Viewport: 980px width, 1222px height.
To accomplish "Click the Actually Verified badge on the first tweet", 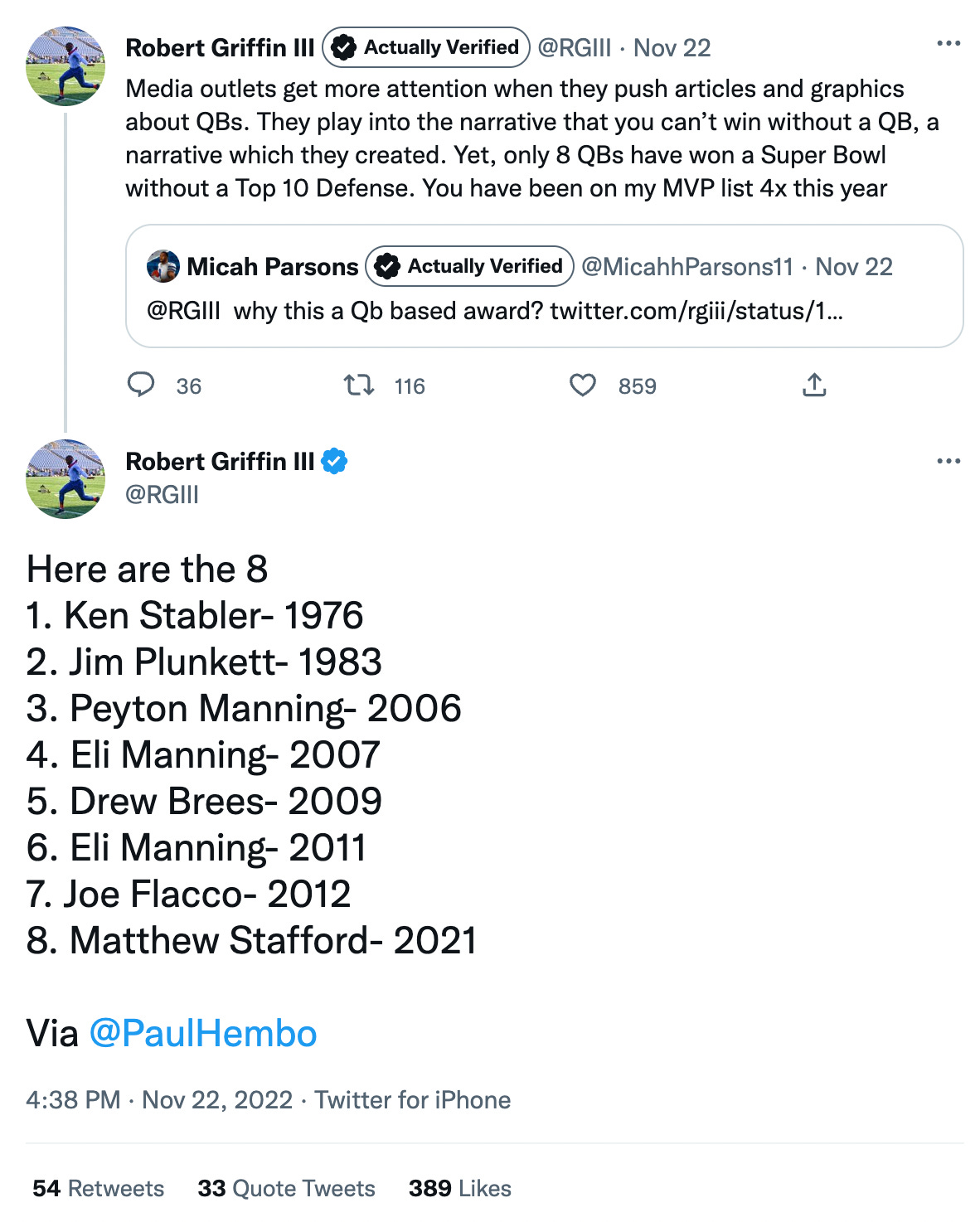I will (x=426, y=47).
